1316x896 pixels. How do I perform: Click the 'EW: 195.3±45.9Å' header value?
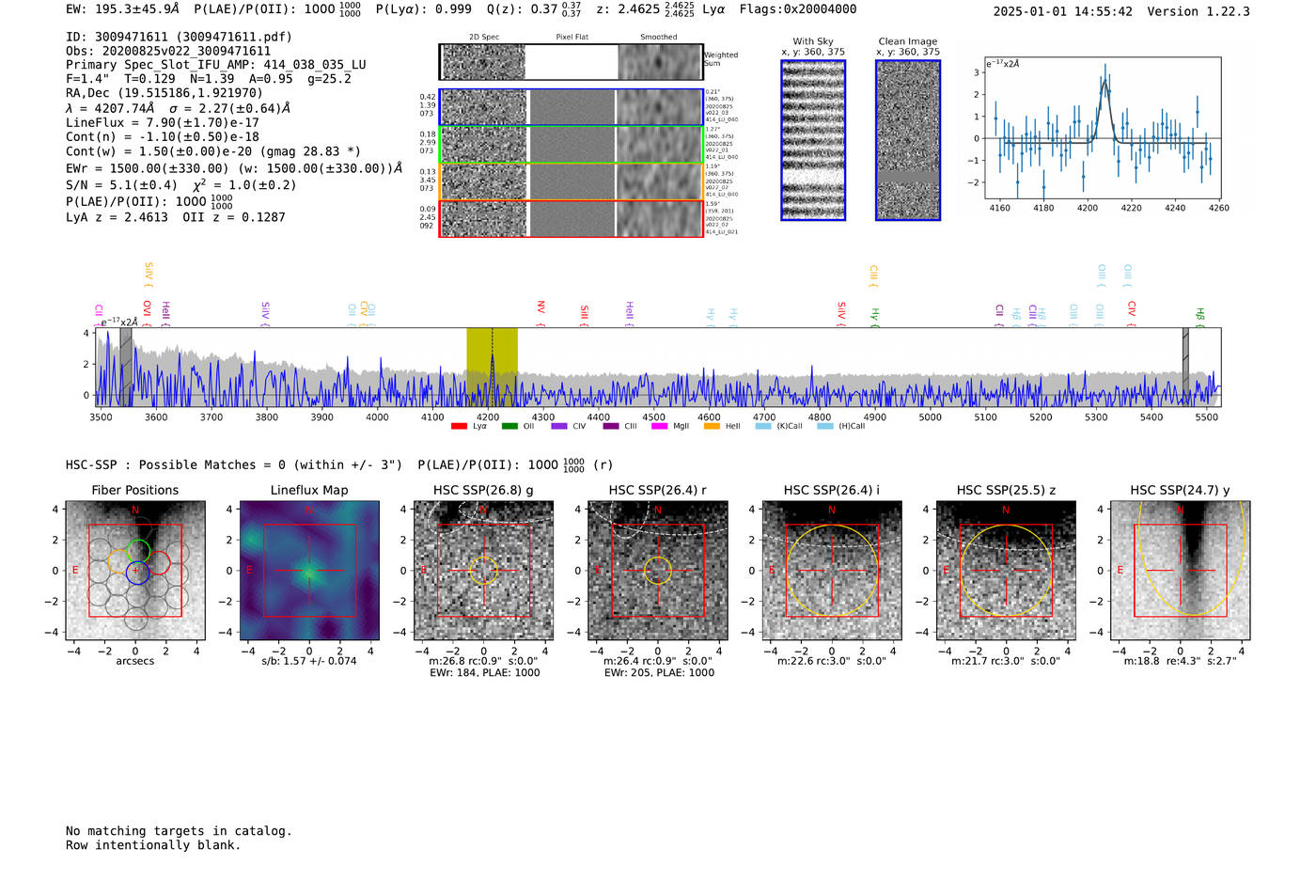click(x=122, y=9)
